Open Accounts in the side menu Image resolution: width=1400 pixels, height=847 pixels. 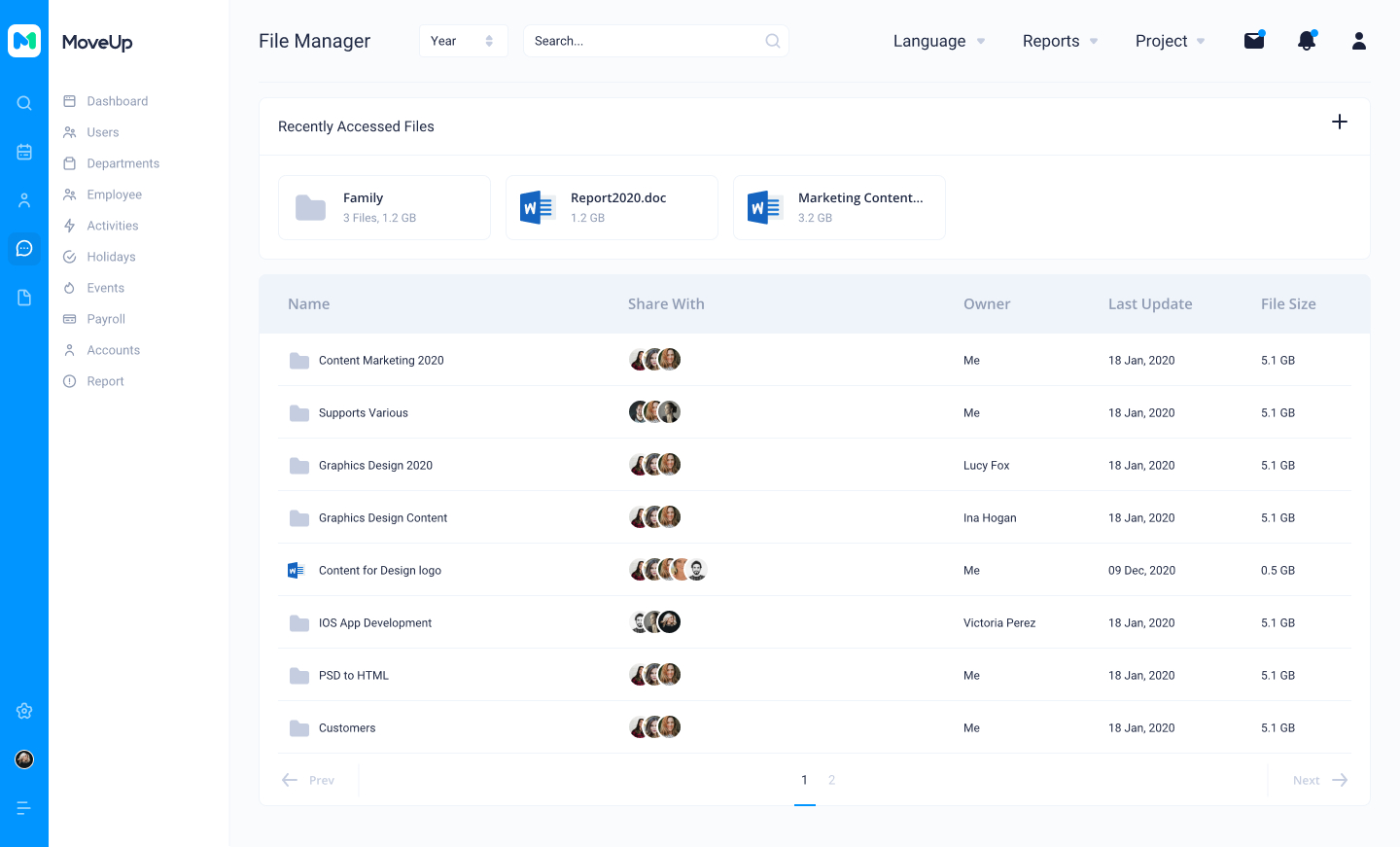102,350
